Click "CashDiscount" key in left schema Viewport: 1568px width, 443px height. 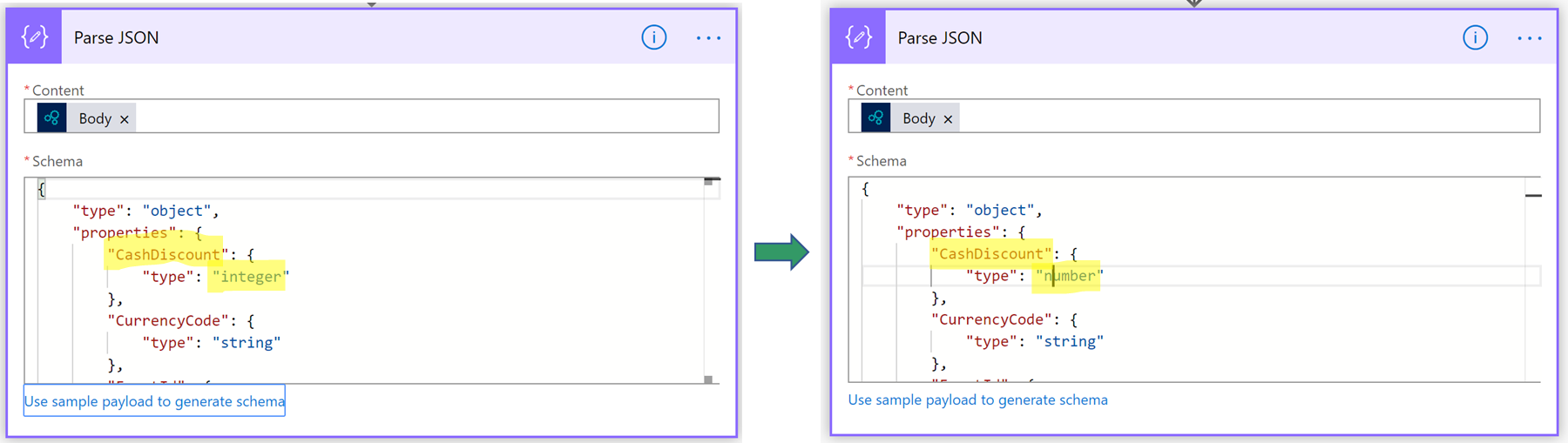167,255
